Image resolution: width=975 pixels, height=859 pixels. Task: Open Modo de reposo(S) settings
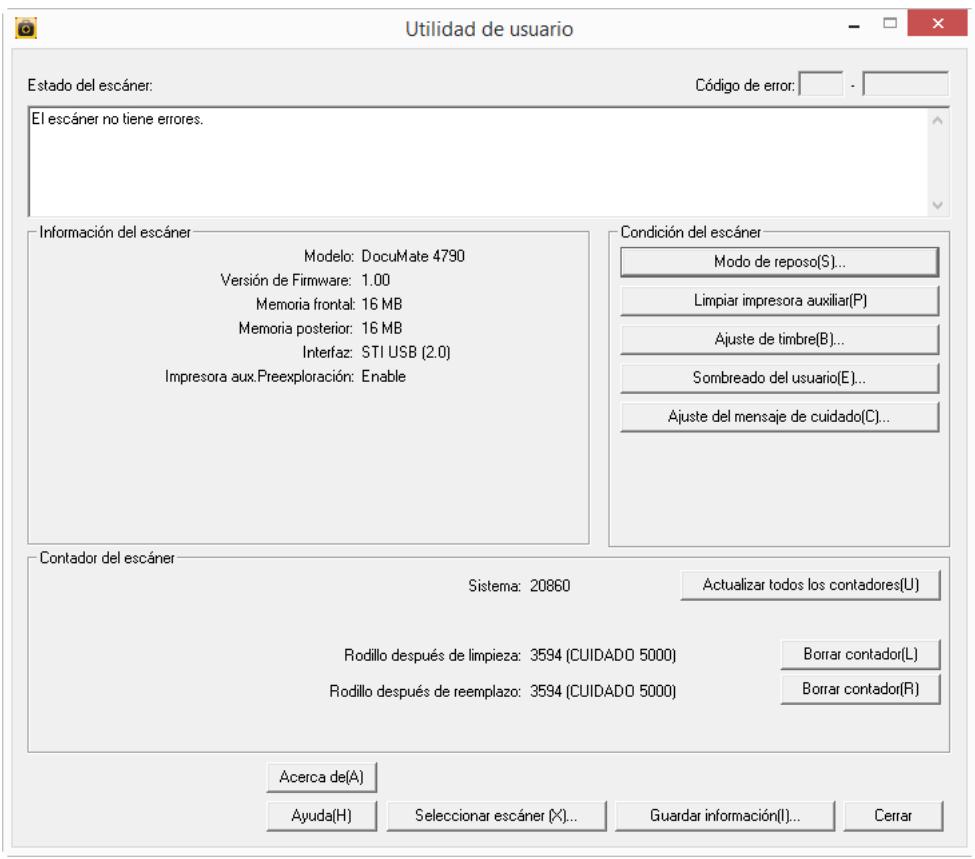(x=779, y=262)
